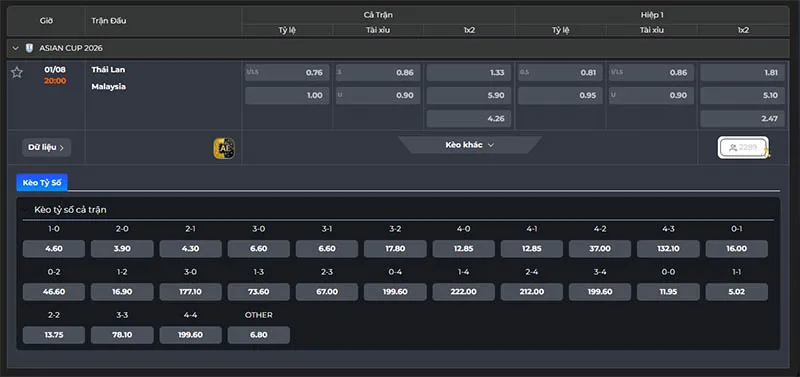800x377 pixels.
Task: Click the Hiệp 1 header
Action: (x=651, y=15)
